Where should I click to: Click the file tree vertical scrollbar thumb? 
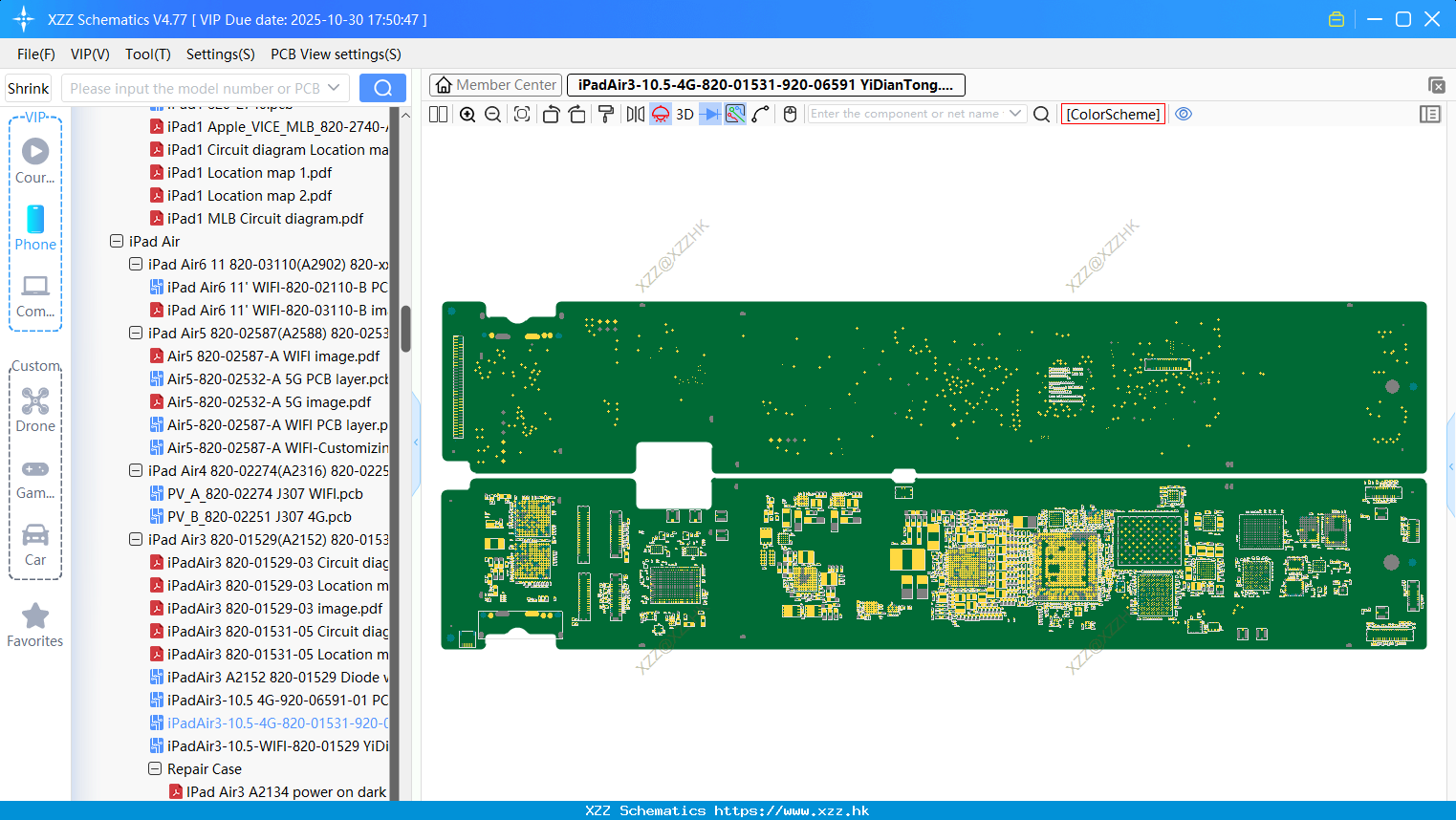[x=405, y=329]
